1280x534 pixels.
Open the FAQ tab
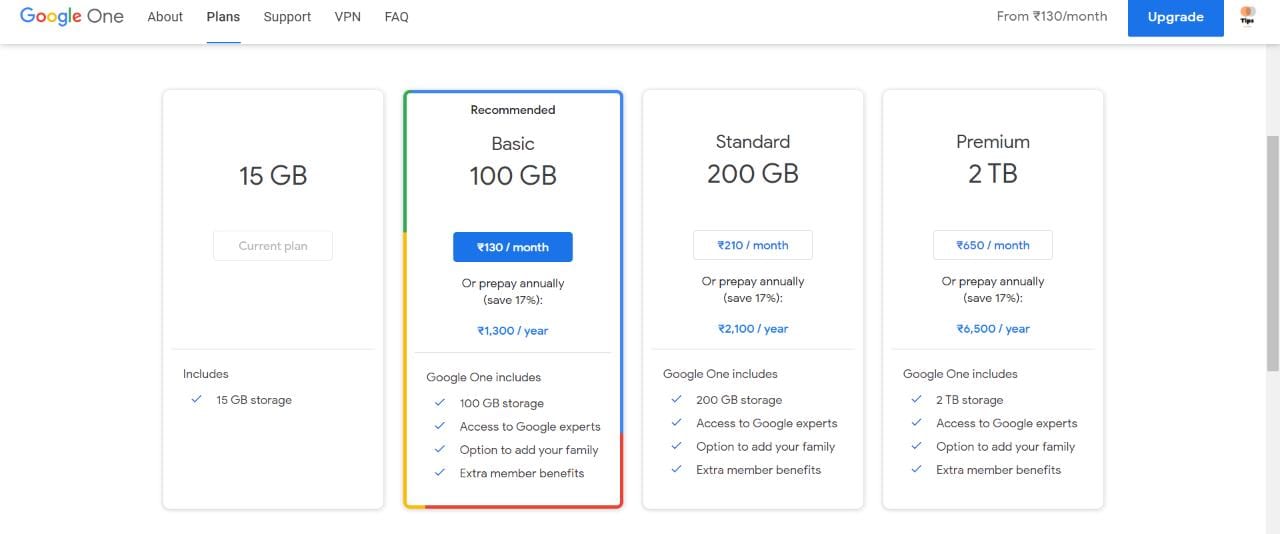(396, 17)
